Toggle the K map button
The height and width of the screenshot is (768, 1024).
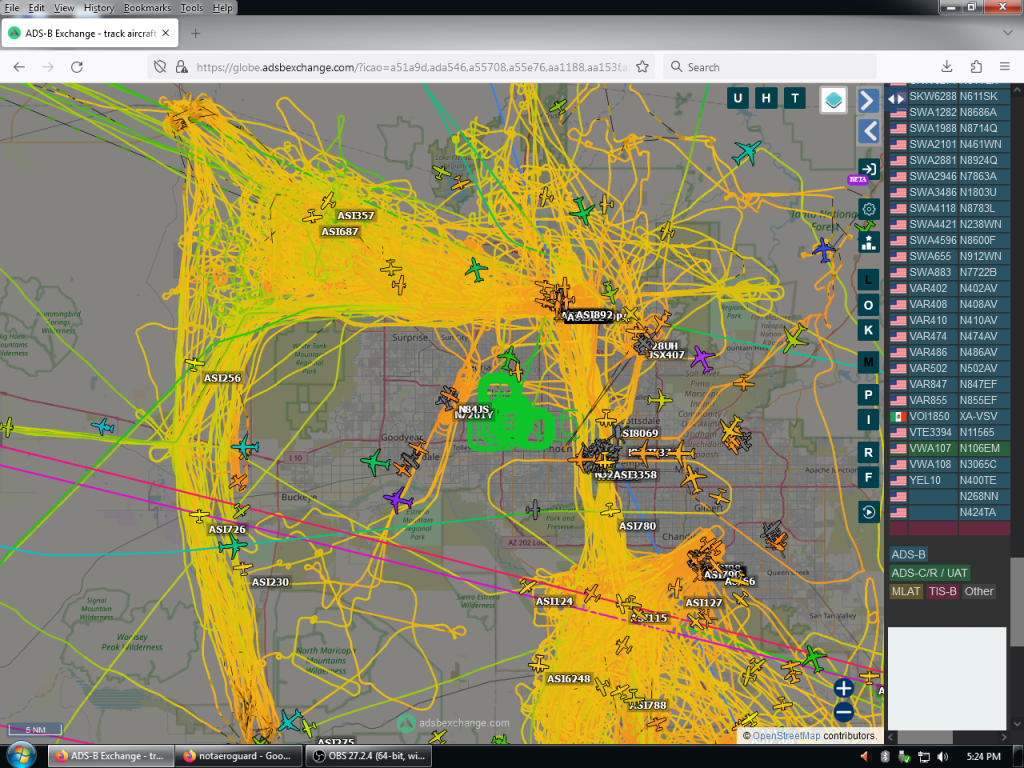tap(869, 330)
